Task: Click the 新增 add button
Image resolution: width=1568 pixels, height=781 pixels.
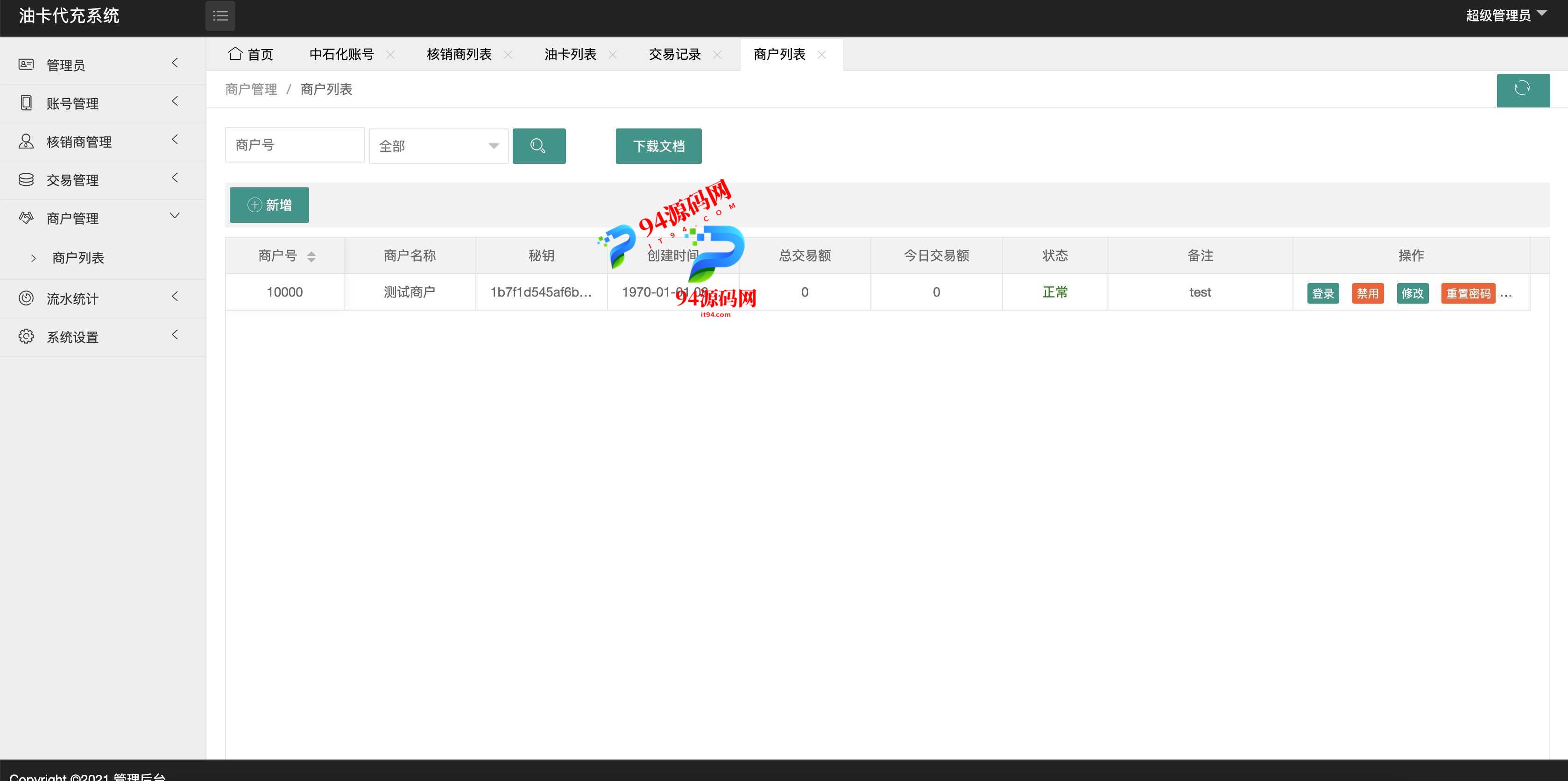Action: pyautogui.click(x=269, y=205)
